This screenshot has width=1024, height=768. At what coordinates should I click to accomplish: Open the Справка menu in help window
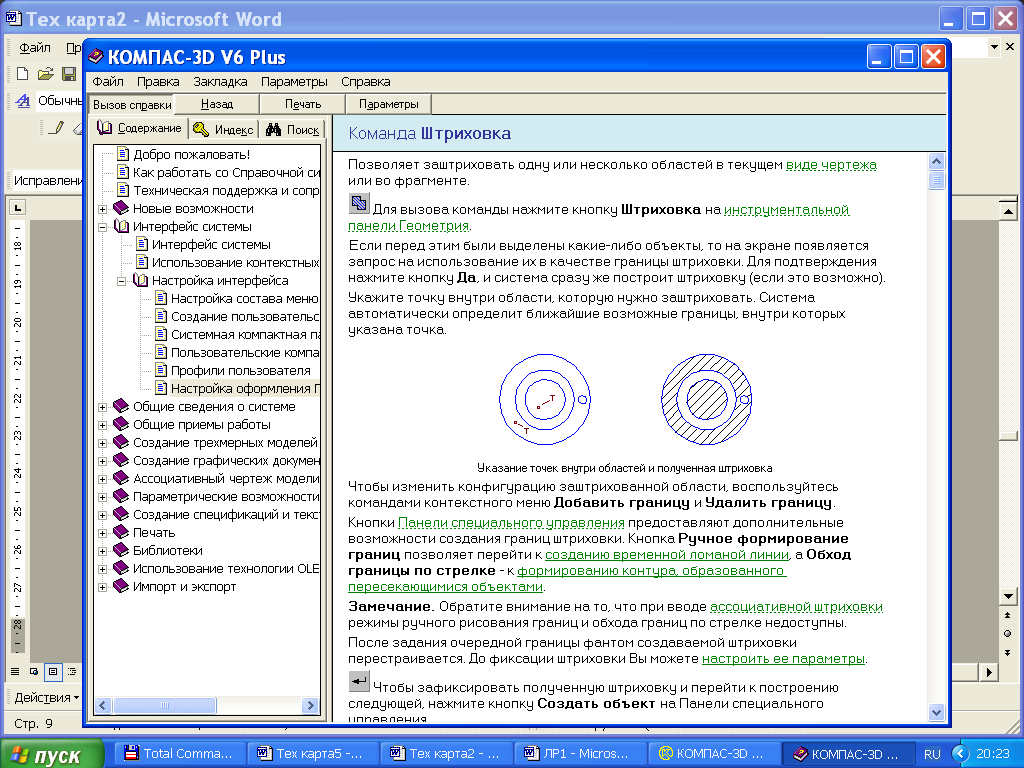(x=366, y=82)
